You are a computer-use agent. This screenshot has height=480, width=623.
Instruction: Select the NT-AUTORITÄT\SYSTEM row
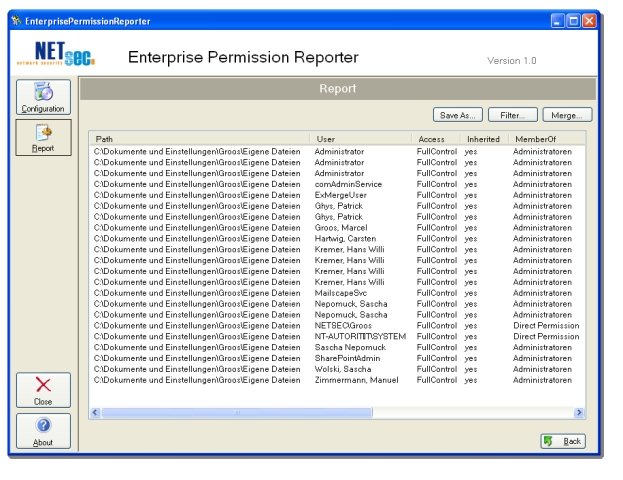click(337, 337)
